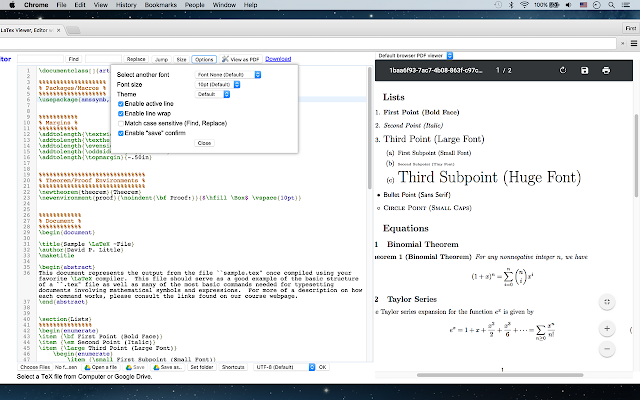Viewport: 640px width, 400px height.
Task: Click the Shortcuts button
Action: point(233,367)
